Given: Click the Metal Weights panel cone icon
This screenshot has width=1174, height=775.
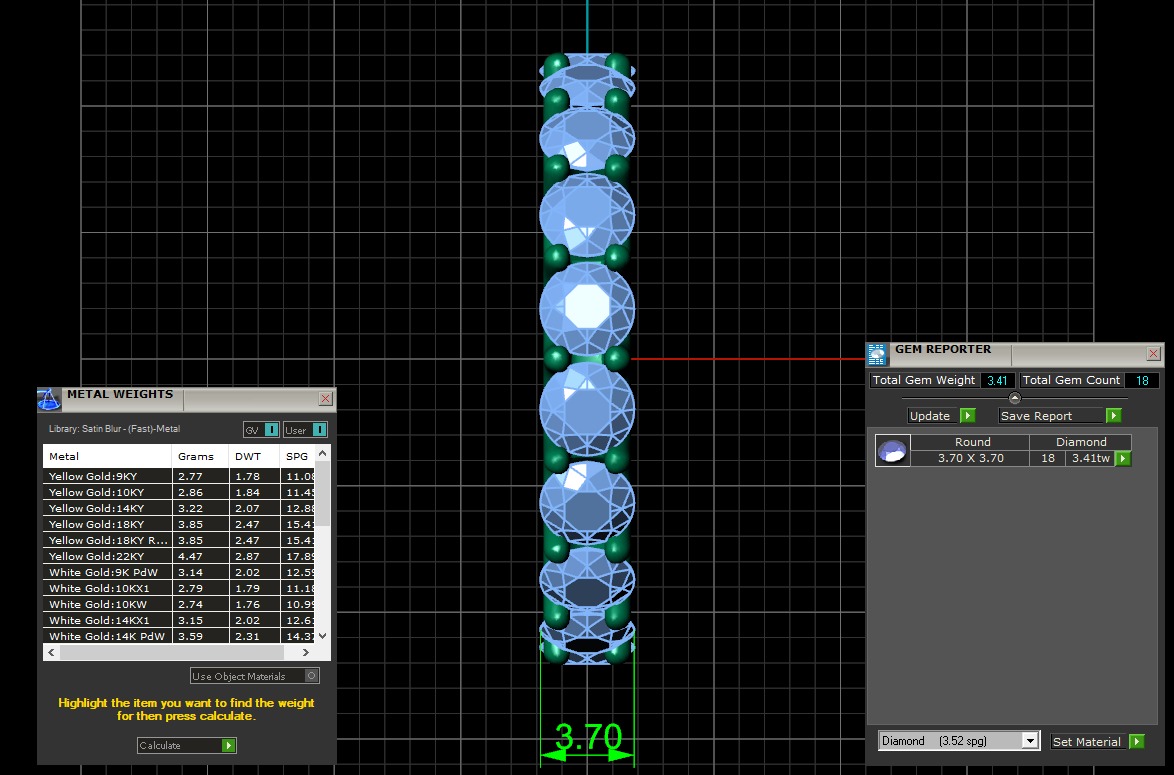Looking at the screenshot, I should click(x=49, y=400).
